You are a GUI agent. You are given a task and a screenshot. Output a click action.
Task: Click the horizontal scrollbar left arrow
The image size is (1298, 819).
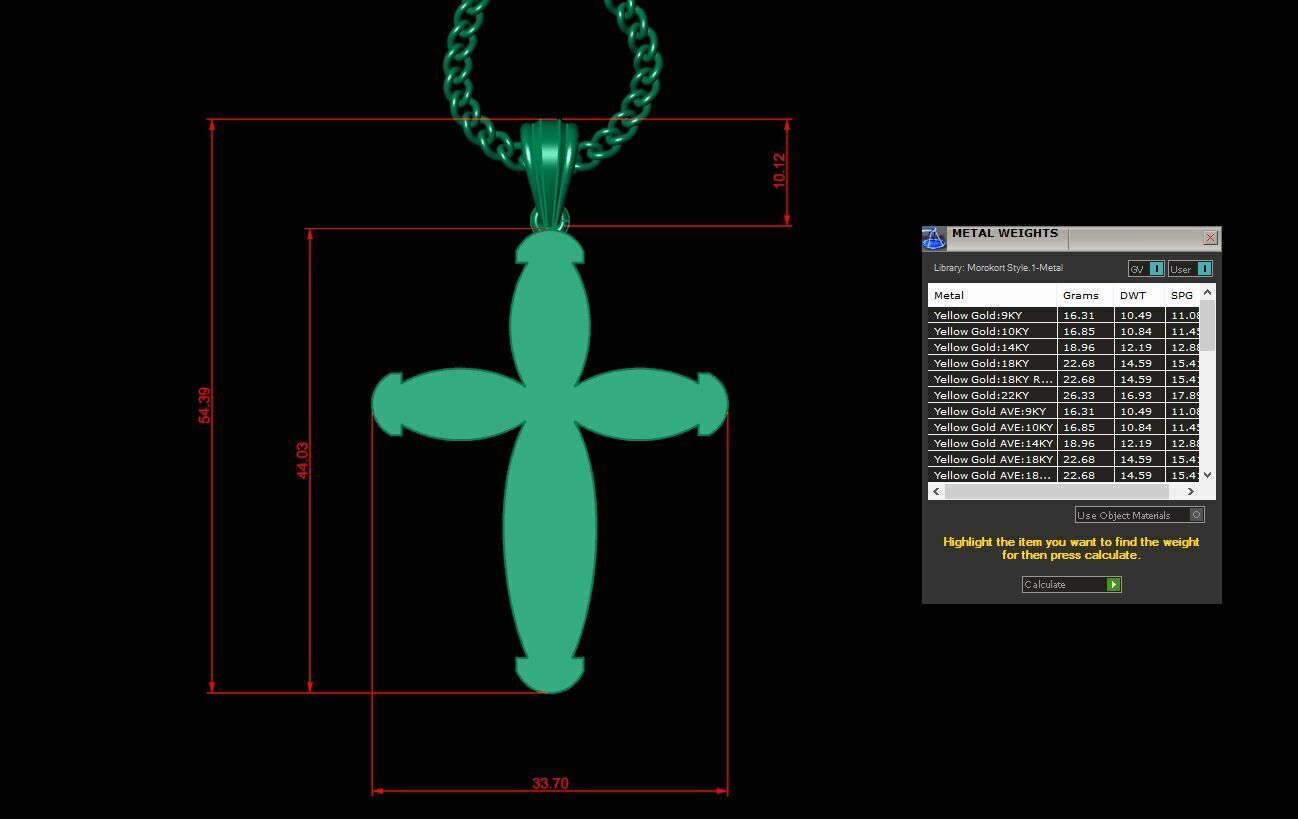(936, 491)
